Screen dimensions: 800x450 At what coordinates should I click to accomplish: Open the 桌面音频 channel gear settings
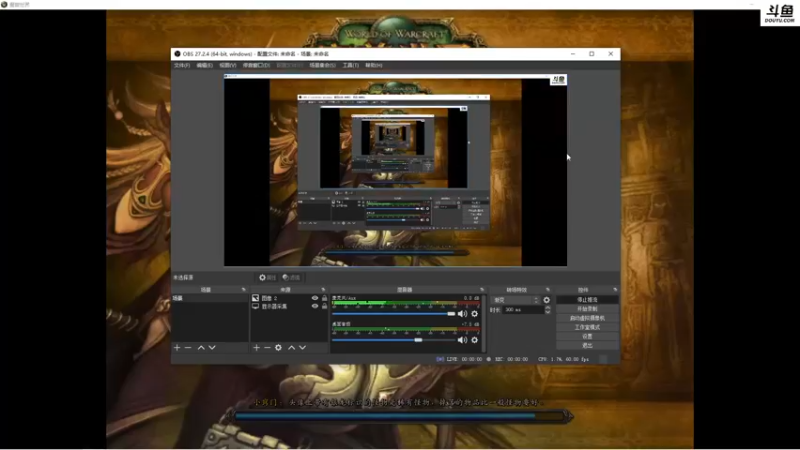pos(474,340)
